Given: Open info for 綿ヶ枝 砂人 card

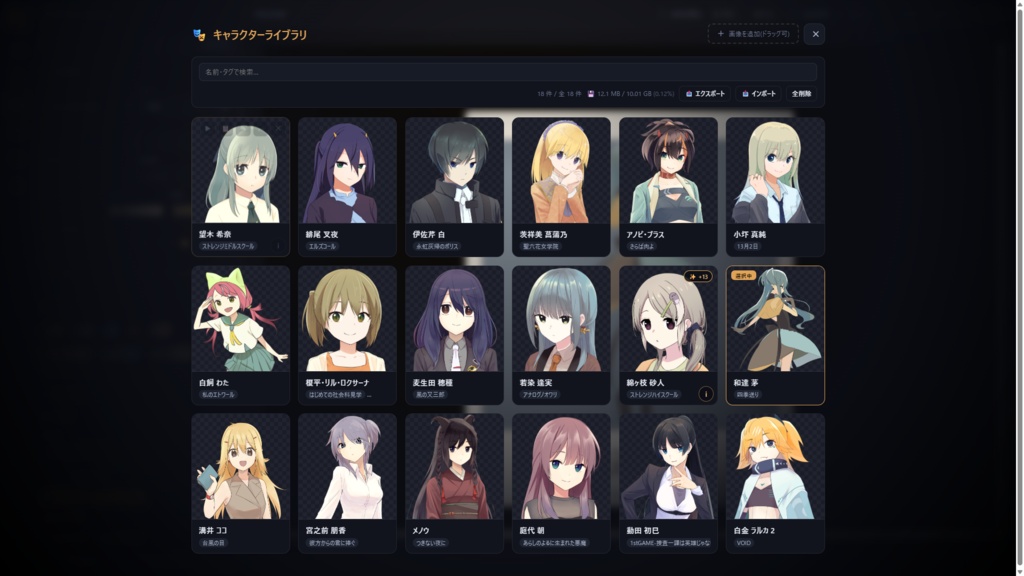Looking at the screenshot, I should [705, 394].
